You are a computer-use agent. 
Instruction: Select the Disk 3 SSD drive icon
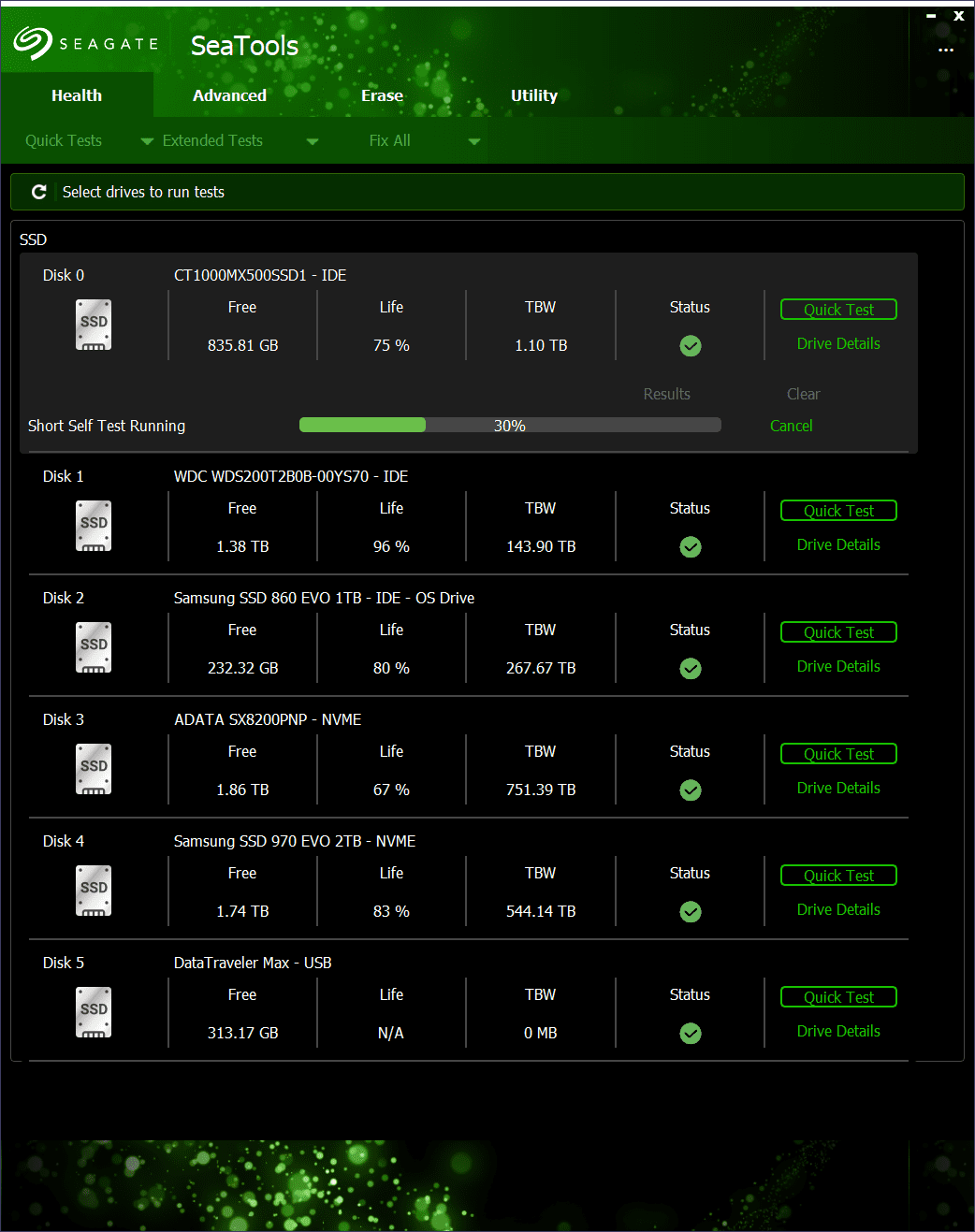[x=94, y=769]
